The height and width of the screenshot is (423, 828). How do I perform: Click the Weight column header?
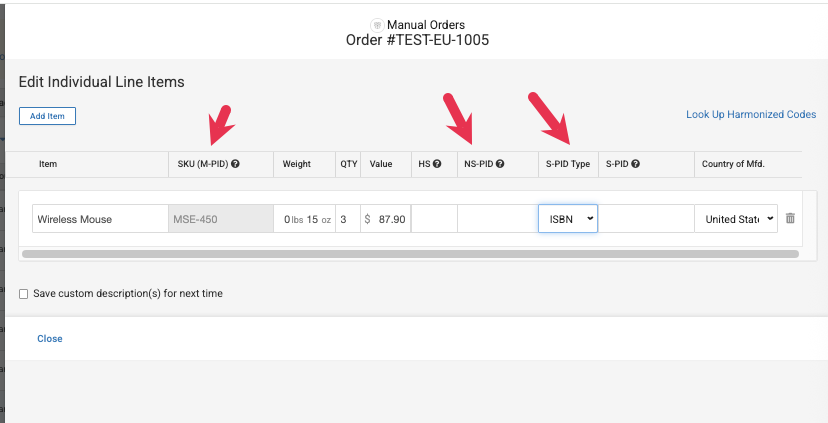[296, 164]
